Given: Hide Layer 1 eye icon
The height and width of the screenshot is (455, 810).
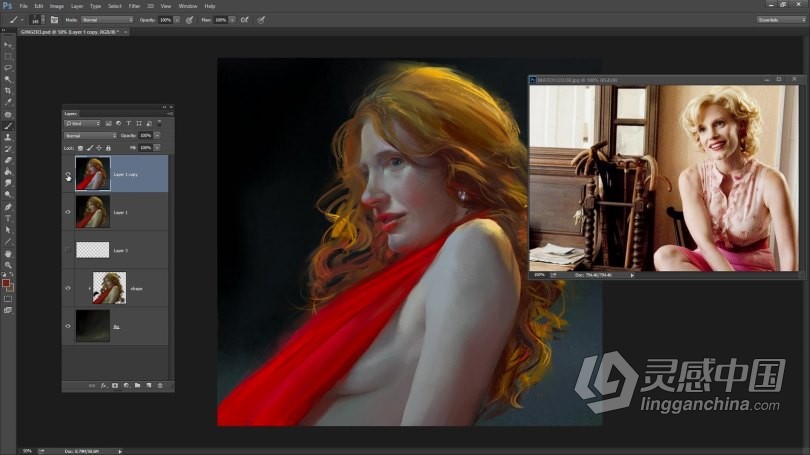Looking at the screenshot, I should click(x=68, y=212).
